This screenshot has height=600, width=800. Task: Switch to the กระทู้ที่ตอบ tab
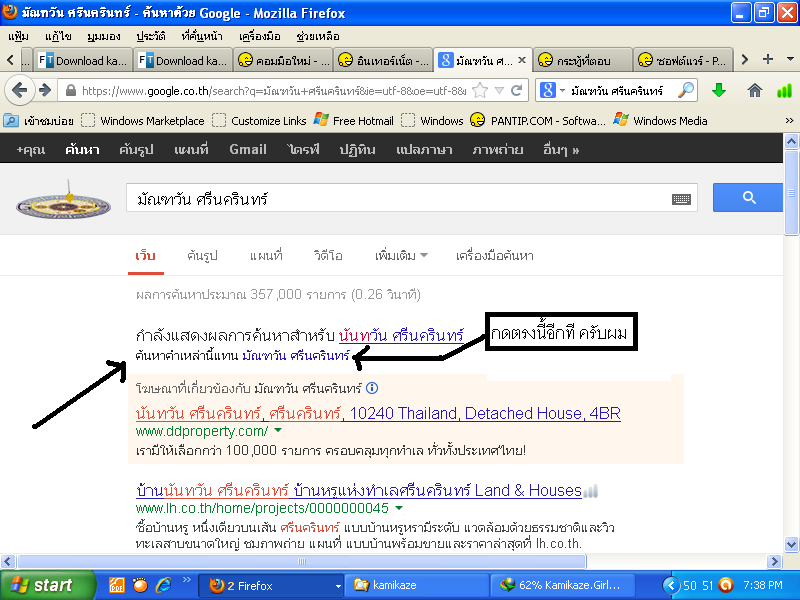tap(583, 61)
